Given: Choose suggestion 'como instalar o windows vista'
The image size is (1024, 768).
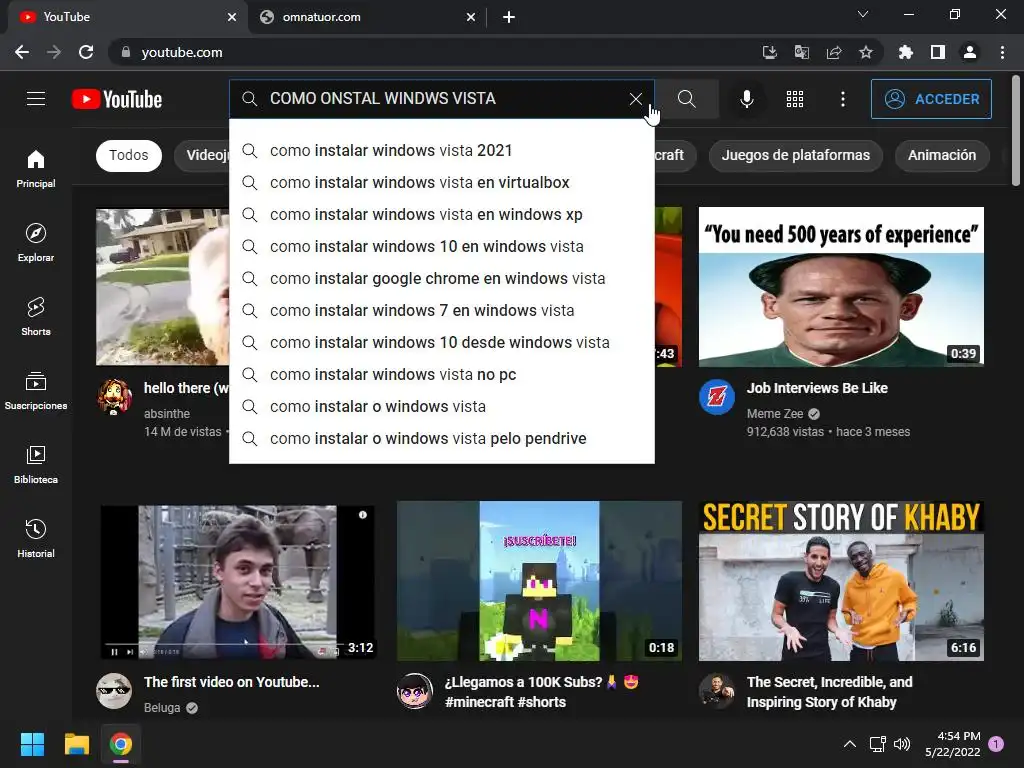Looking at the screenshot, I should click(441, 406).
